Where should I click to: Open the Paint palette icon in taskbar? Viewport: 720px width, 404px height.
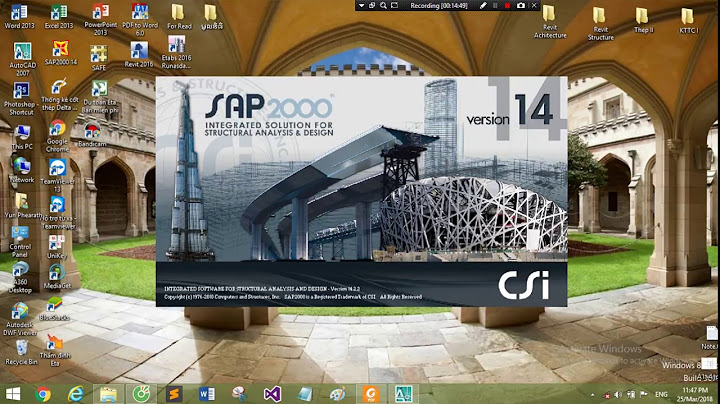(338, 394)
